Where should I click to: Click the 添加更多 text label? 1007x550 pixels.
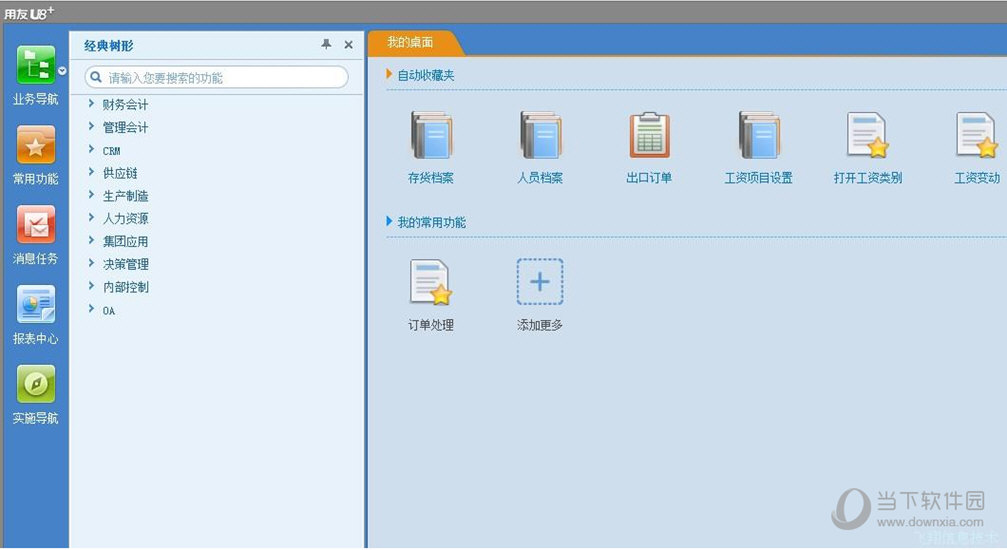pos(540,325)
